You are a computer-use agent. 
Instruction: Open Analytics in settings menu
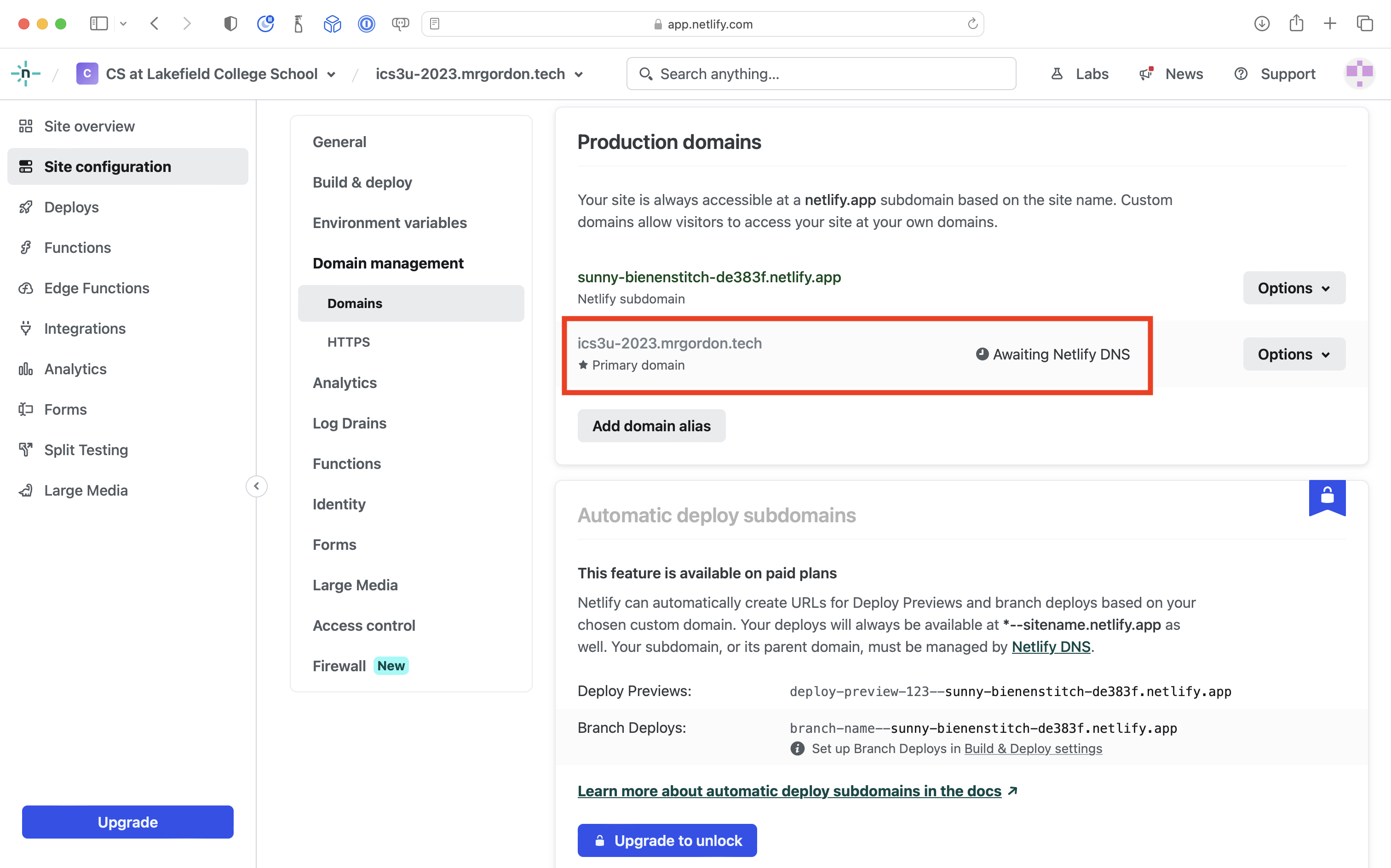pos(345,383)
